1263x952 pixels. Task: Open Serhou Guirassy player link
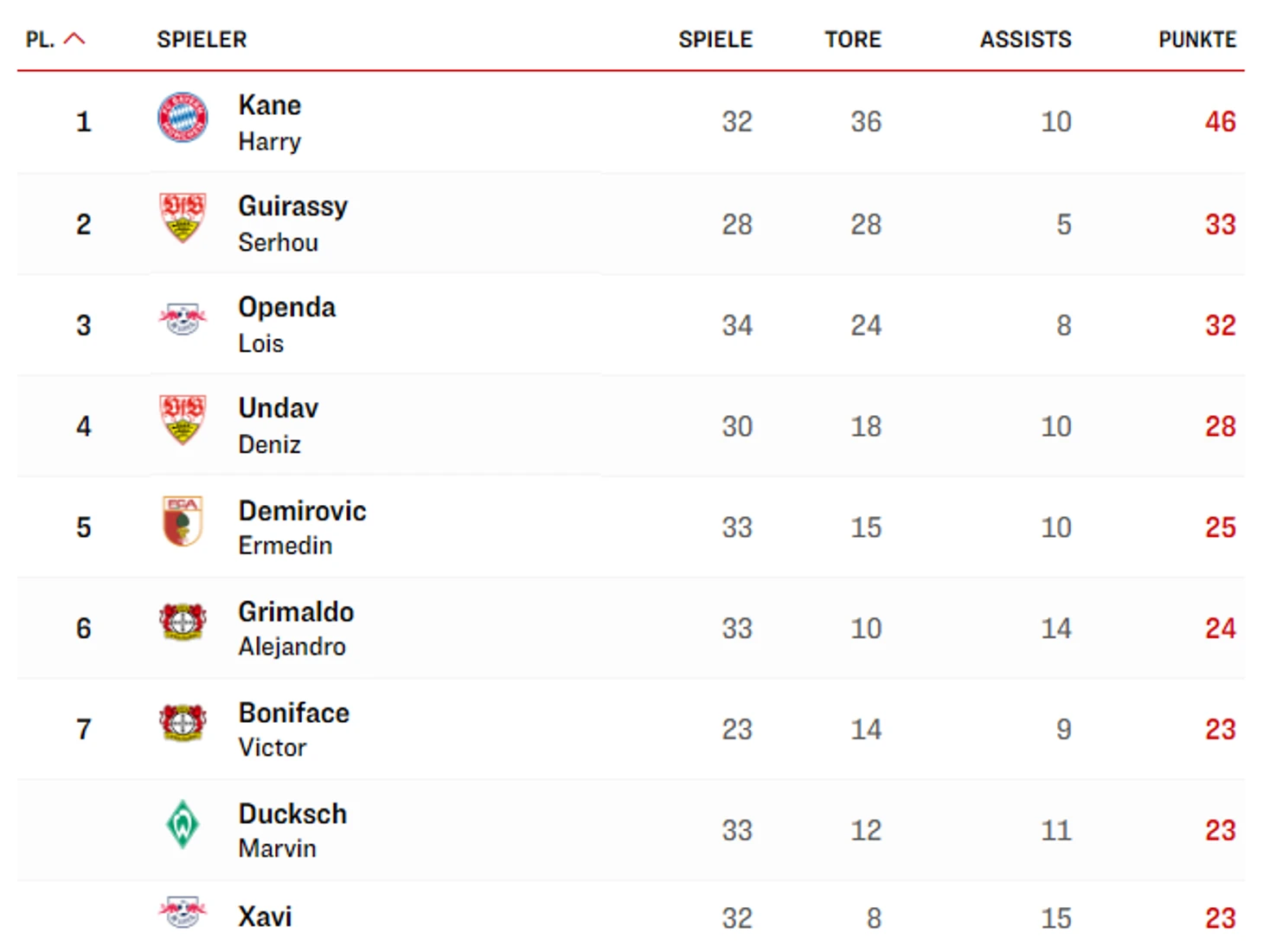292,223
